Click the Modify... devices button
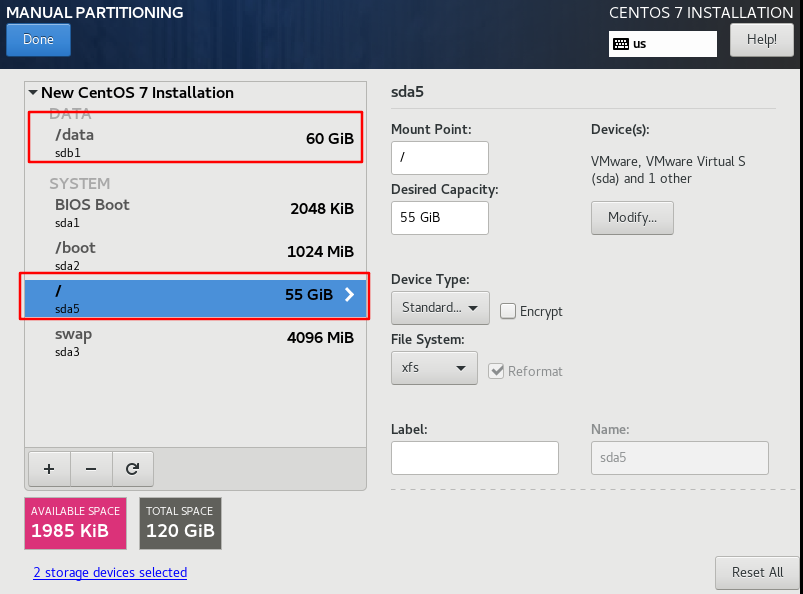The width and height of the screenshot is (803, 594). click(632, 217)
